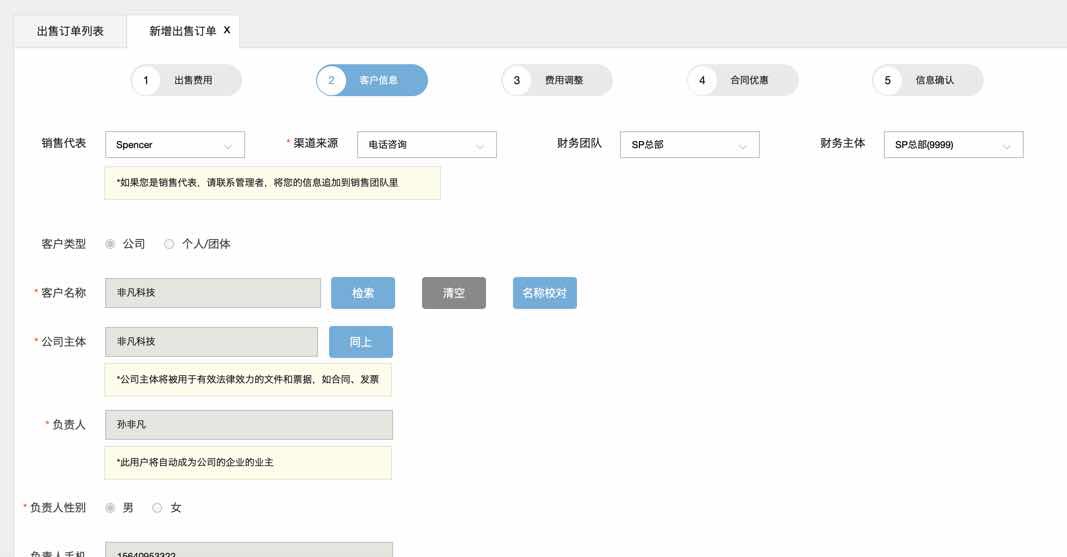Choose 个人/团体 customer type

click(x=169, y=244)
